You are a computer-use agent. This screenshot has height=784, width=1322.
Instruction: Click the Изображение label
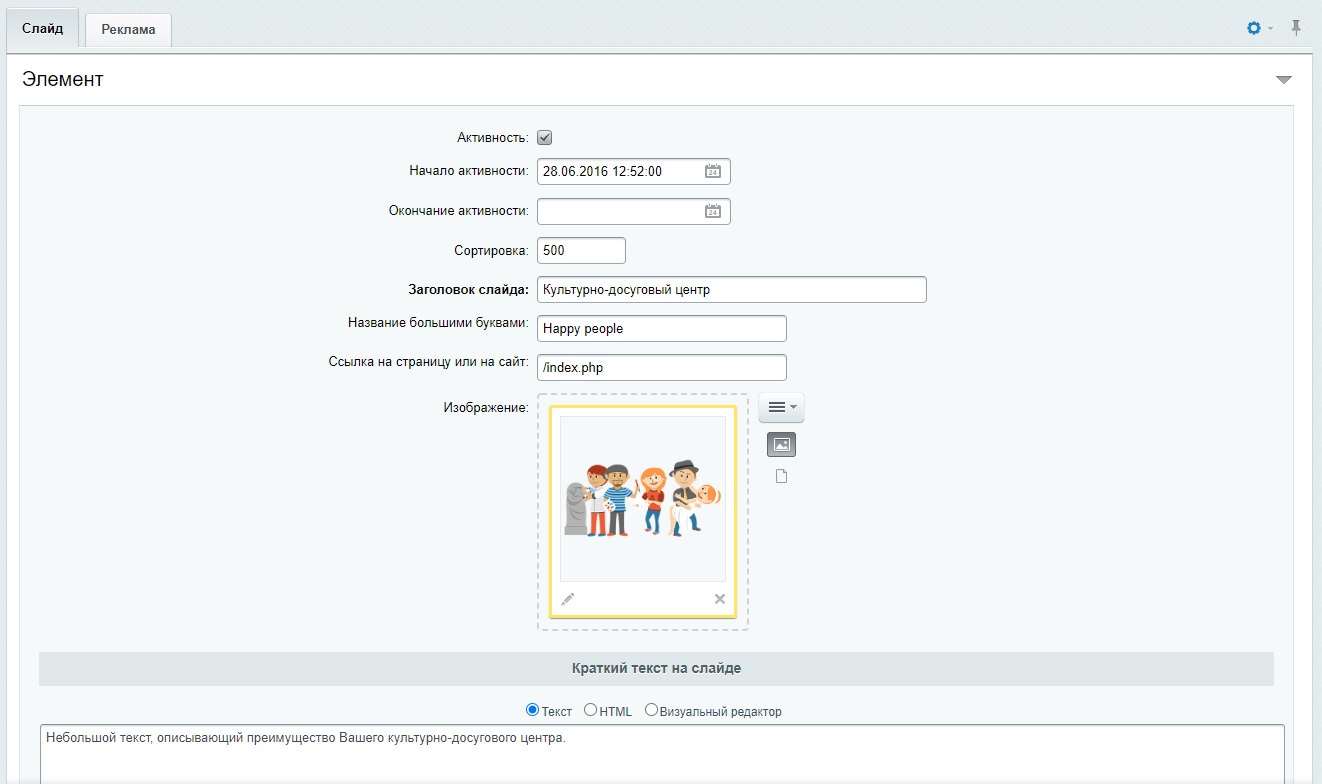pyautogui.click(x=486, y=408)
